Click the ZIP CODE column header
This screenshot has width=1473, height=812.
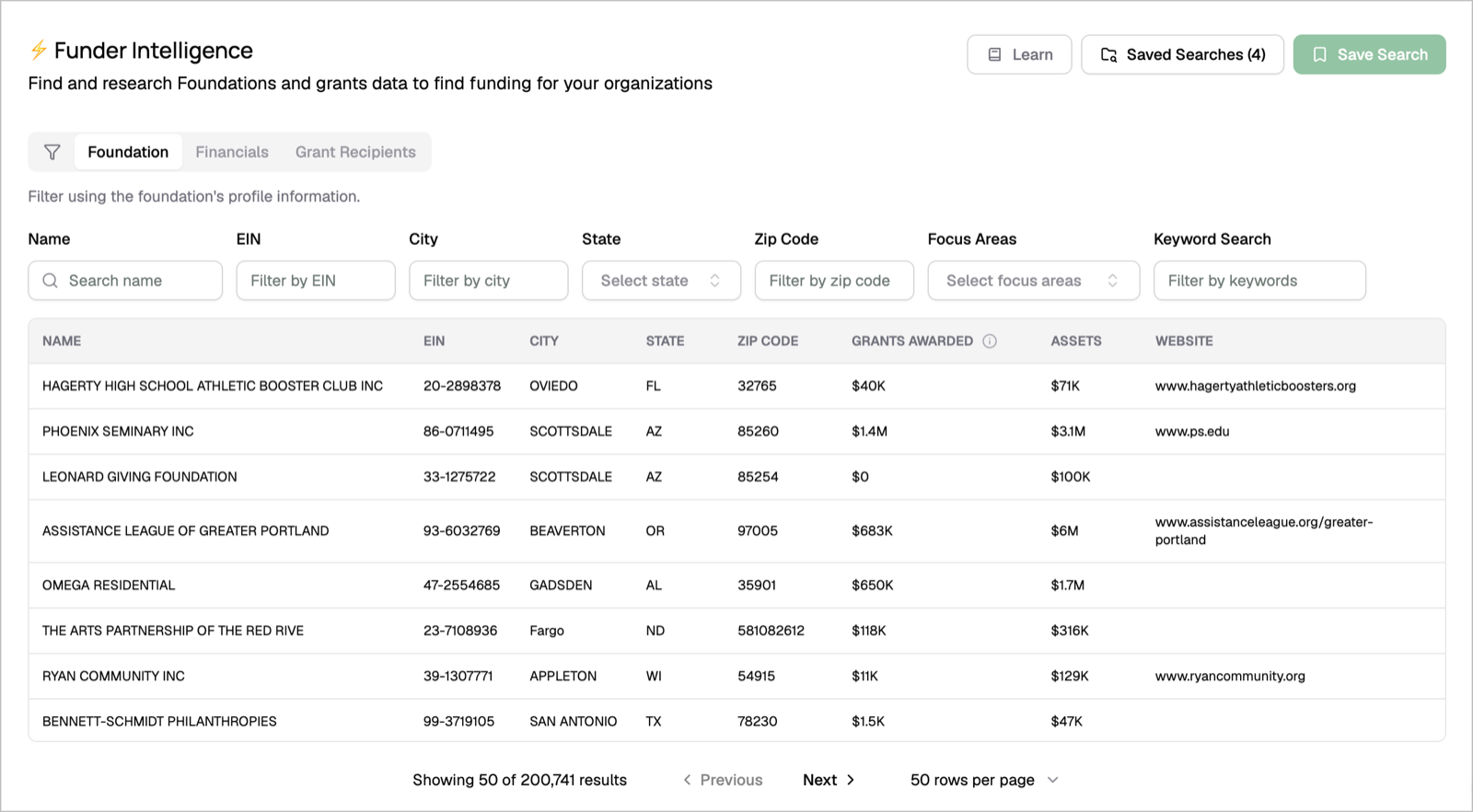(768, 341)
